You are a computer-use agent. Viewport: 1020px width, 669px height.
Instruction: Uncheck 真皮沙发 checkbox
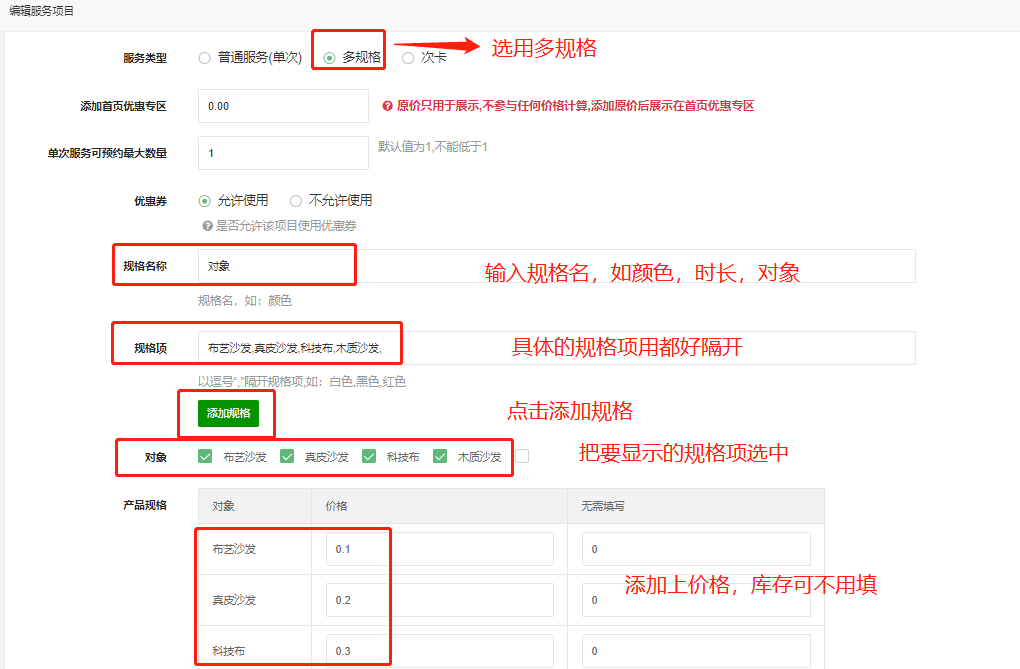[x=287, y=456]
